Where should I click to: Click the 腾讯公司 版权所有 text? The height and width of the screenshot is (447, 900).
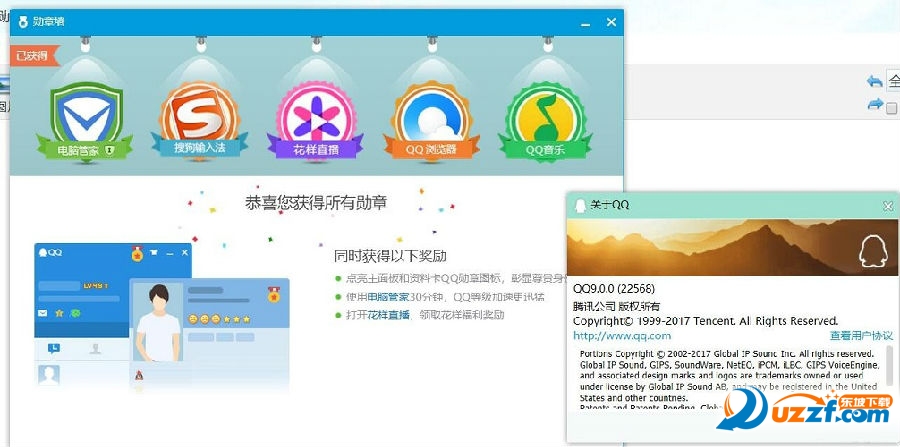tap(616, 306)
